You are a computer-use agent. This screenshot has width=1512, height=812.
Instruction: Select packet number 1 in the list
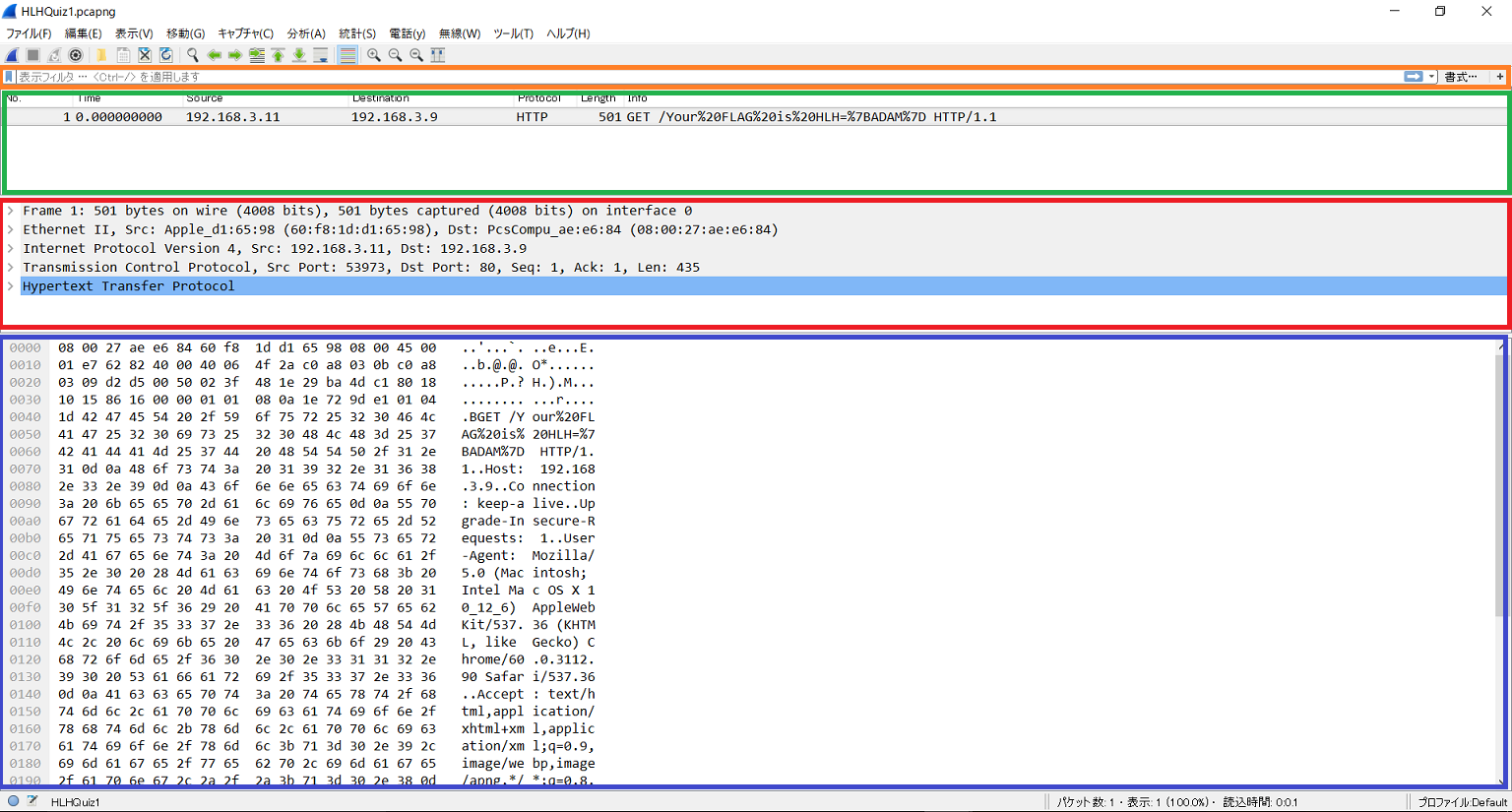point(394,116)
